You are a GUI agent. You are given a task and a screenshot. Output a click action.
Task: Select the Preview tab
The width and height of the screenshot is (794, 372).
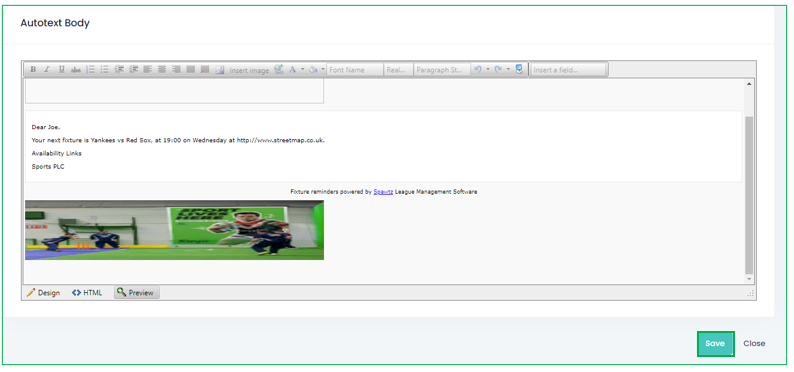pyautogui.click(x=137, y=293)
